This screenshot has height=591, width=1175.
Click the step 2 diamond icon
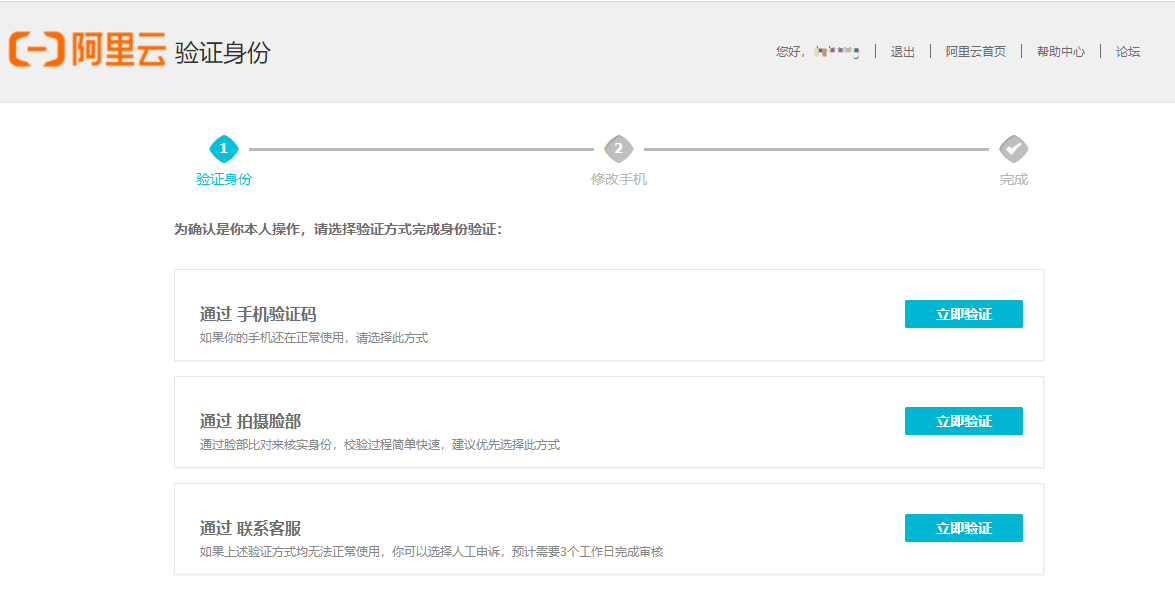coord(618,149)
